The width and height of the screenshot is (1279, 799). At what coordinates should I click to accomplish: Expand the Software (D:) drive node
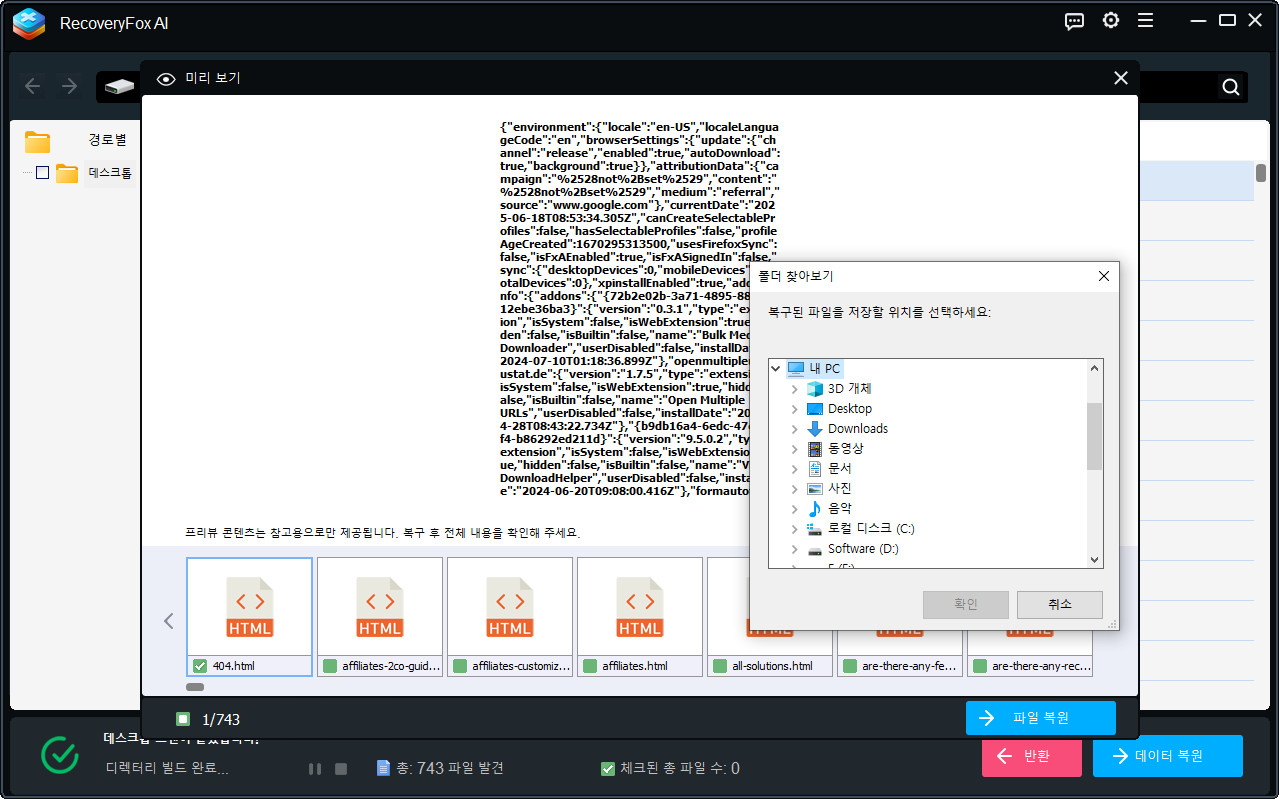pyautogui.click(x=795, y=549)
